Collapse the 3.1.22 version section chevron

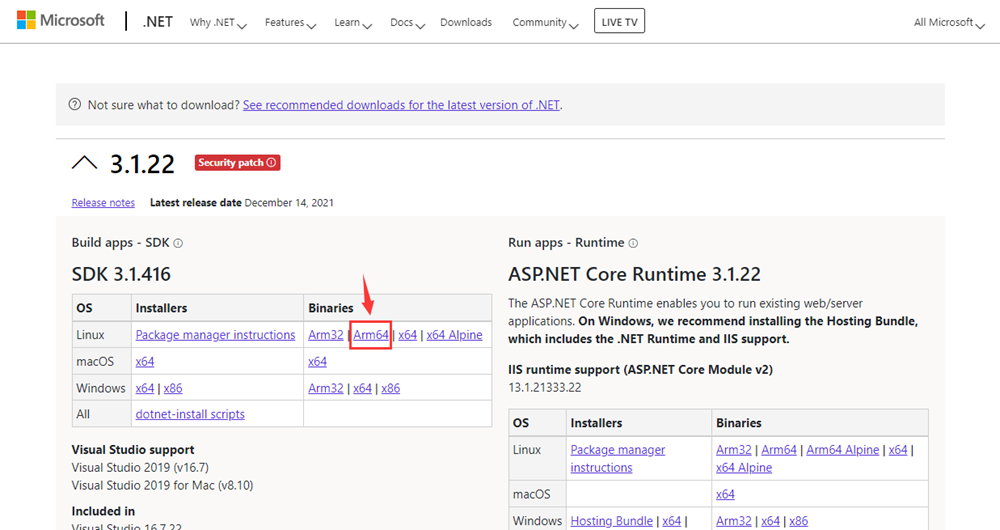[x=86, y=163]
